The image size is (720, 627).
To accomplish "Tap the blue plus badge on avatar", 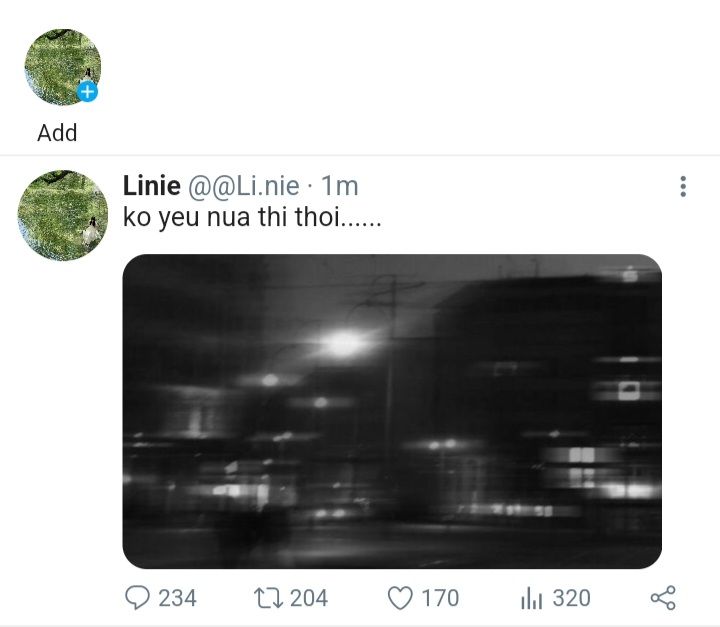I will coord(87,92).
